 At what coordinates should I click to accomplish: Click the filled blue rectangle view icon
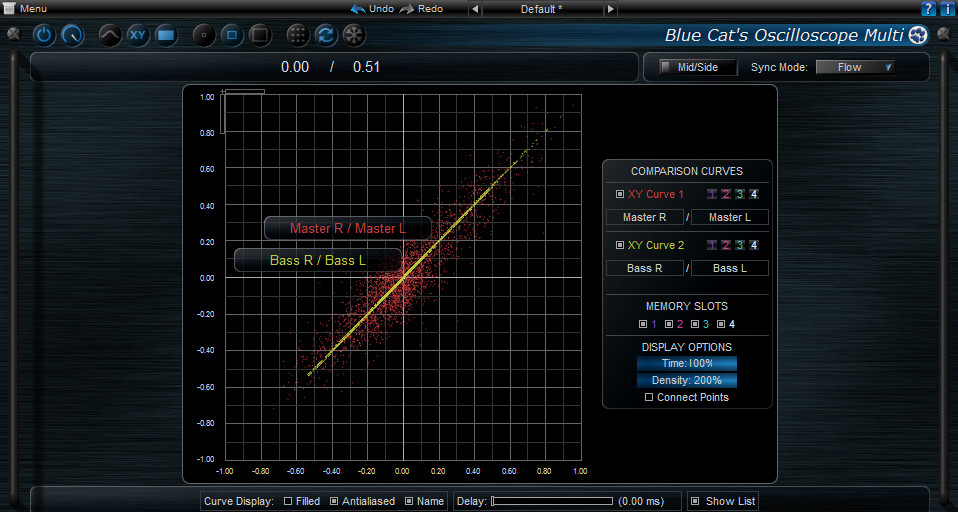pyautogui.click(x=166, y=35)
